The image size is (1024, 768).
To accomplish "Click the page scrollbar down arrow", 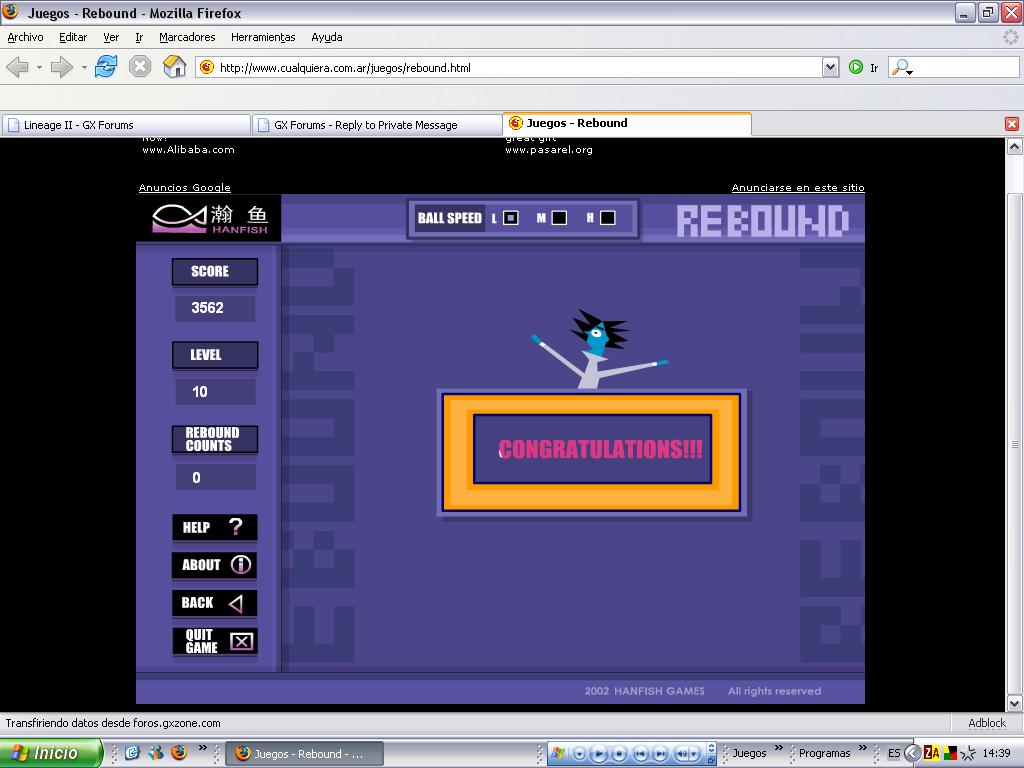I will [x=1014, y=703].
